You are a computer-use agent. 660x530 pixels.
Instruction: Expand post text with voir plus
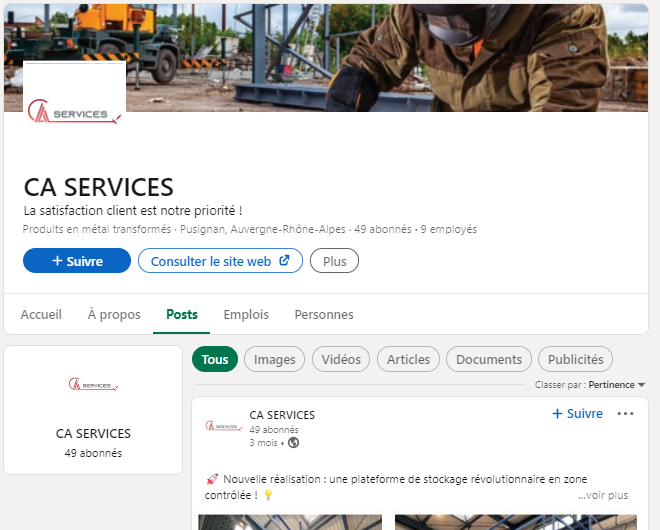point(603,495)
